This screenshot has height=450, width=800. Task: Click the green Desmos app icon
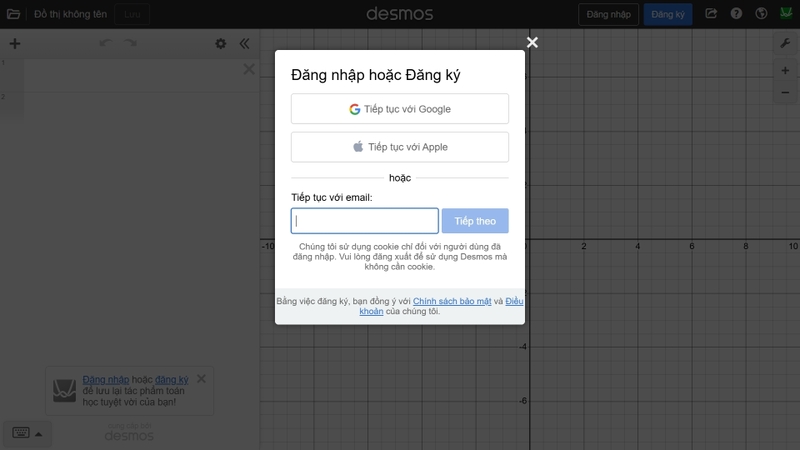[x=786, y=14]
